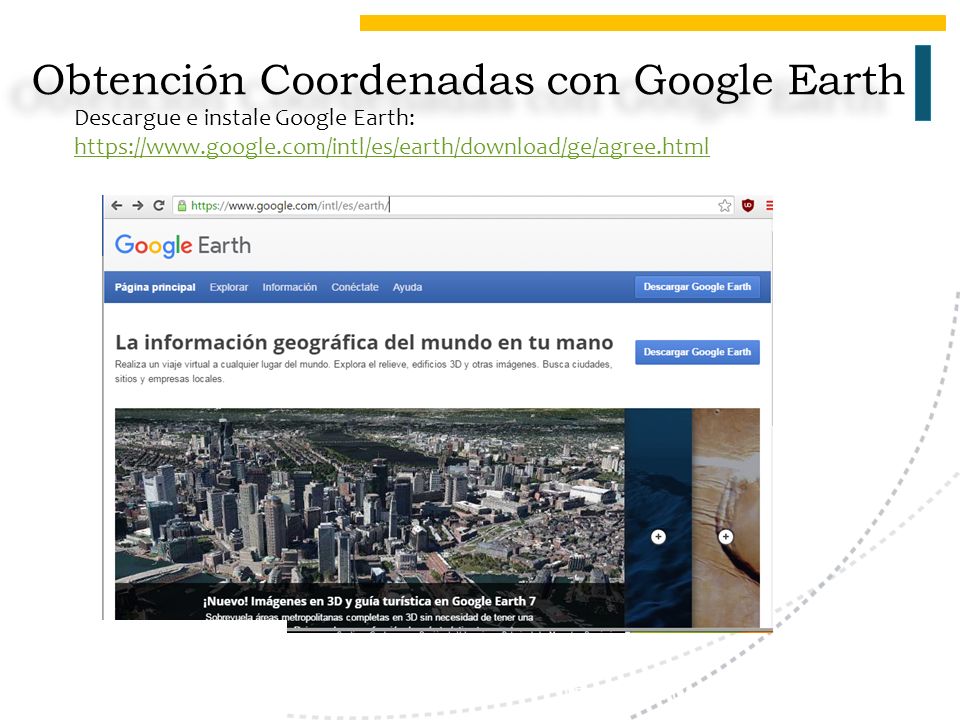Bookmark page with the star icon

[725, 206]
